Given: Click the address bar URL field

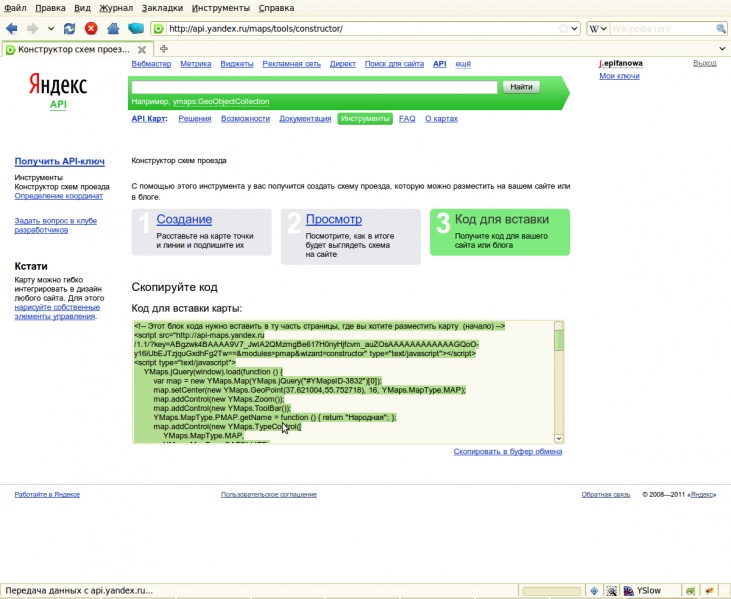Looking at the screenshot, I should click(362, 28).
